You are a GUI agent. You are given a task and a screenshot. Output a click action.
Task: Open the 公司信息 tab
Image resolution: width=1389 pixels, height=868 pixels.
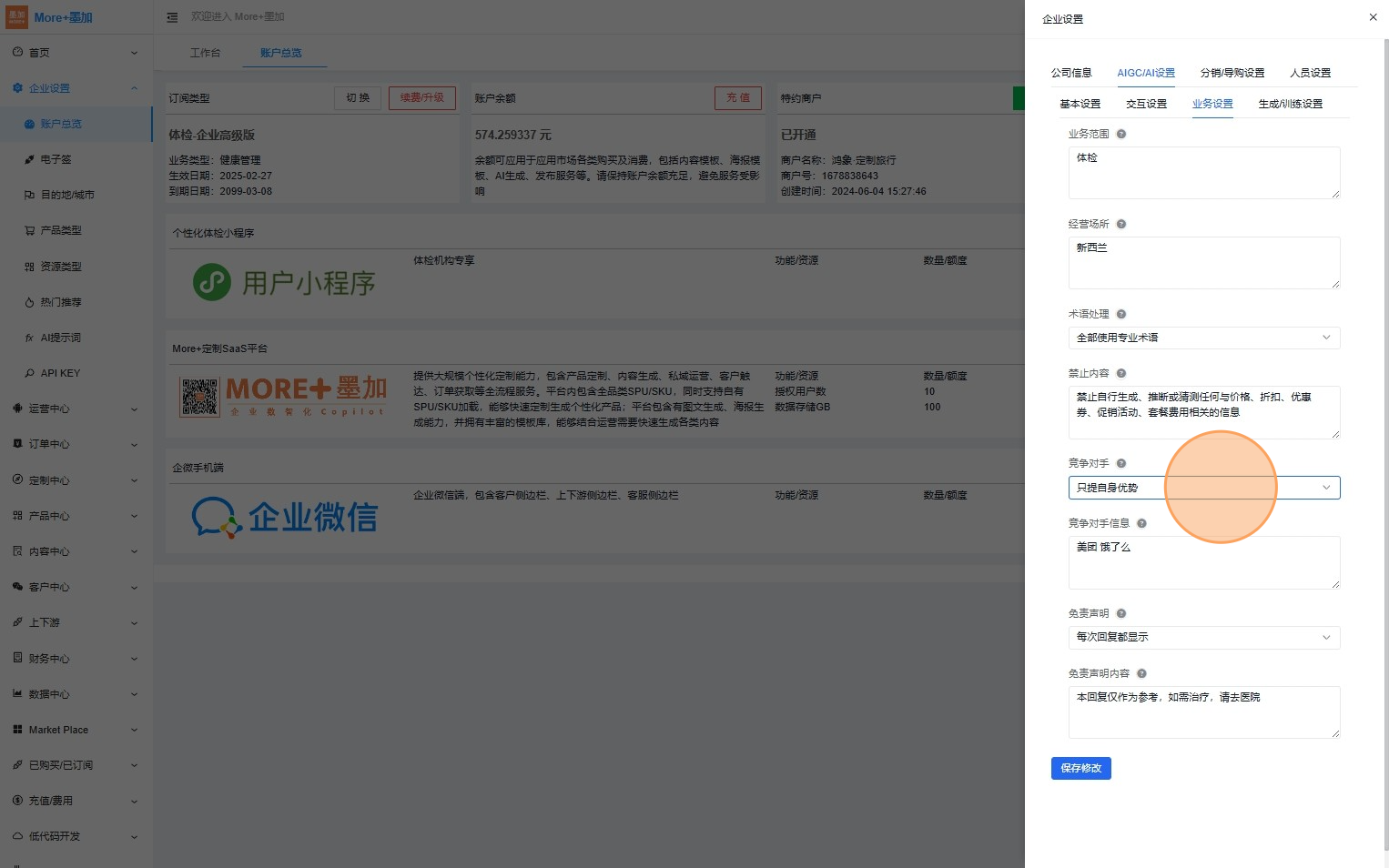pos(1070,73)
